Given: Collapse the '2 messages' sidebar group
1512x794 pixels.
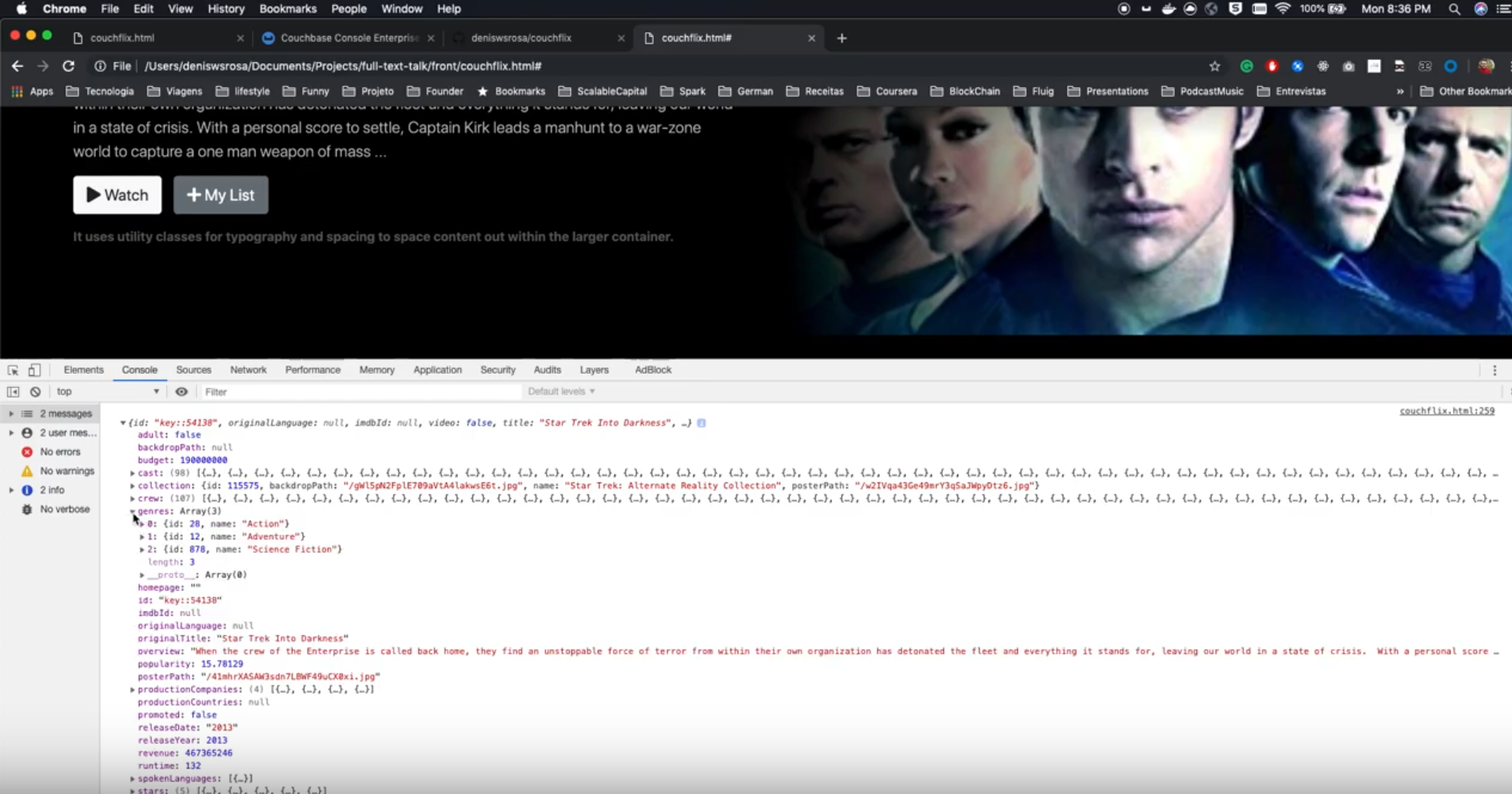Looking at the screenshot, I should [x=10, y=413].
